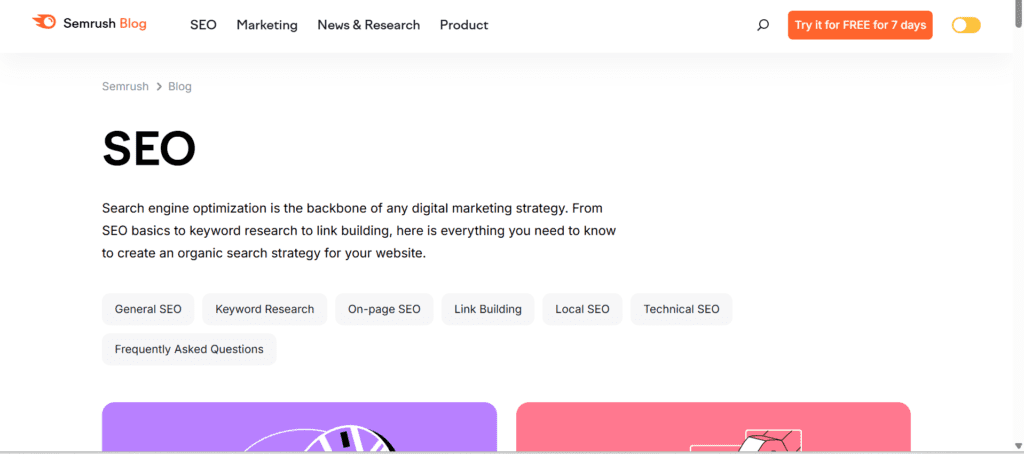The height and width of the screenshot is (454, 1024).
Task: Go to Semrush breadcrumb link
Action: (x=125, y=87)
